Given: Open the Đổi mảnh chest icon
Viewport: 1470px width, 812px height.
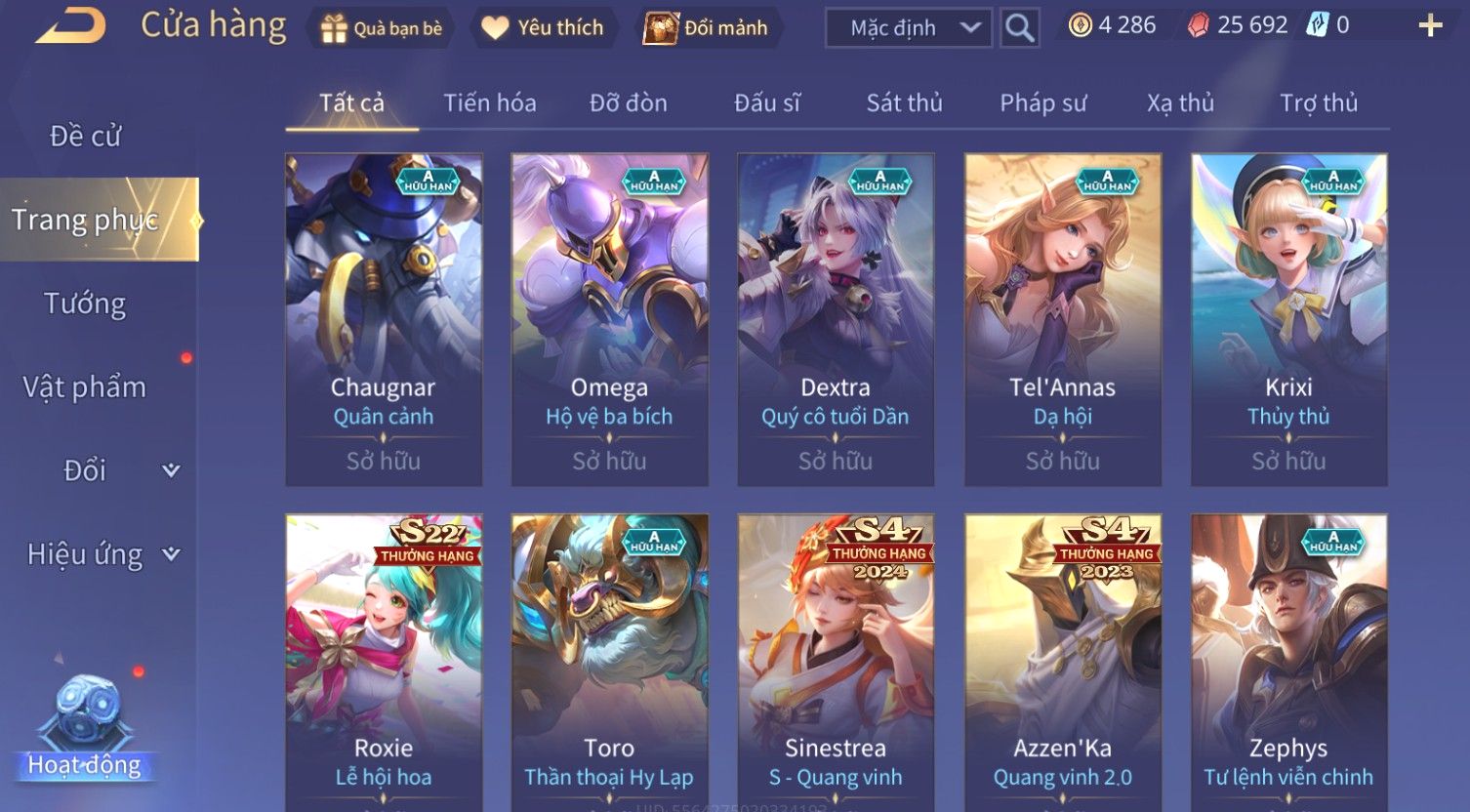Looking at the screenshot, I should (x=660, y=28).
